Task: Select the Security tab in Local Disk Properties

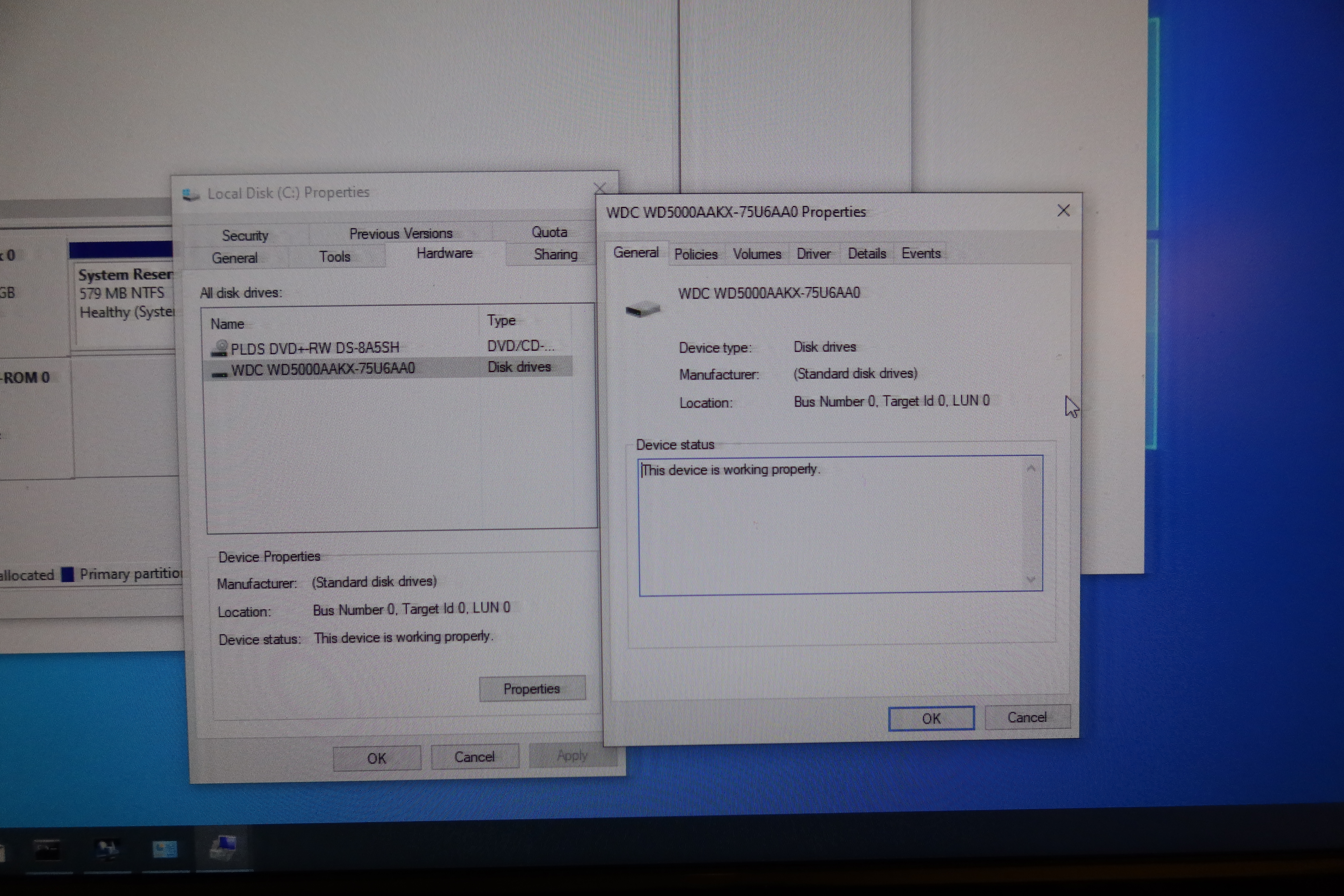Action: click(245, 236)
